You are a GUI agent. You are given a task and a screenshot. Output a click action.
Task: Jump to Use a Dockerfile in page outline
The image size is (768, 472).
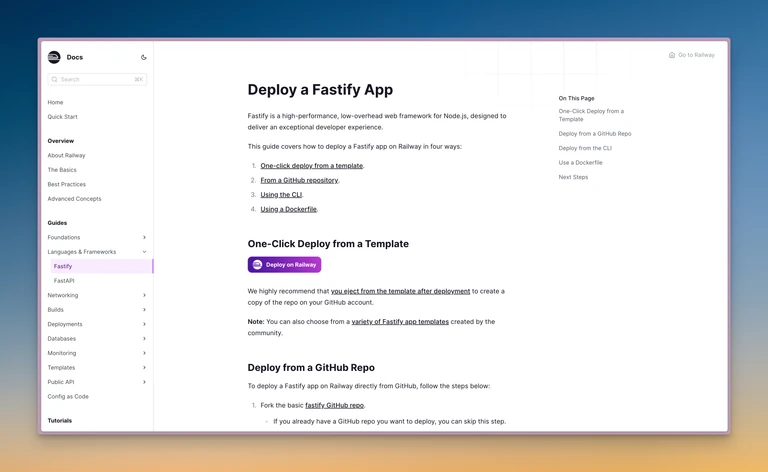point(580,162)
